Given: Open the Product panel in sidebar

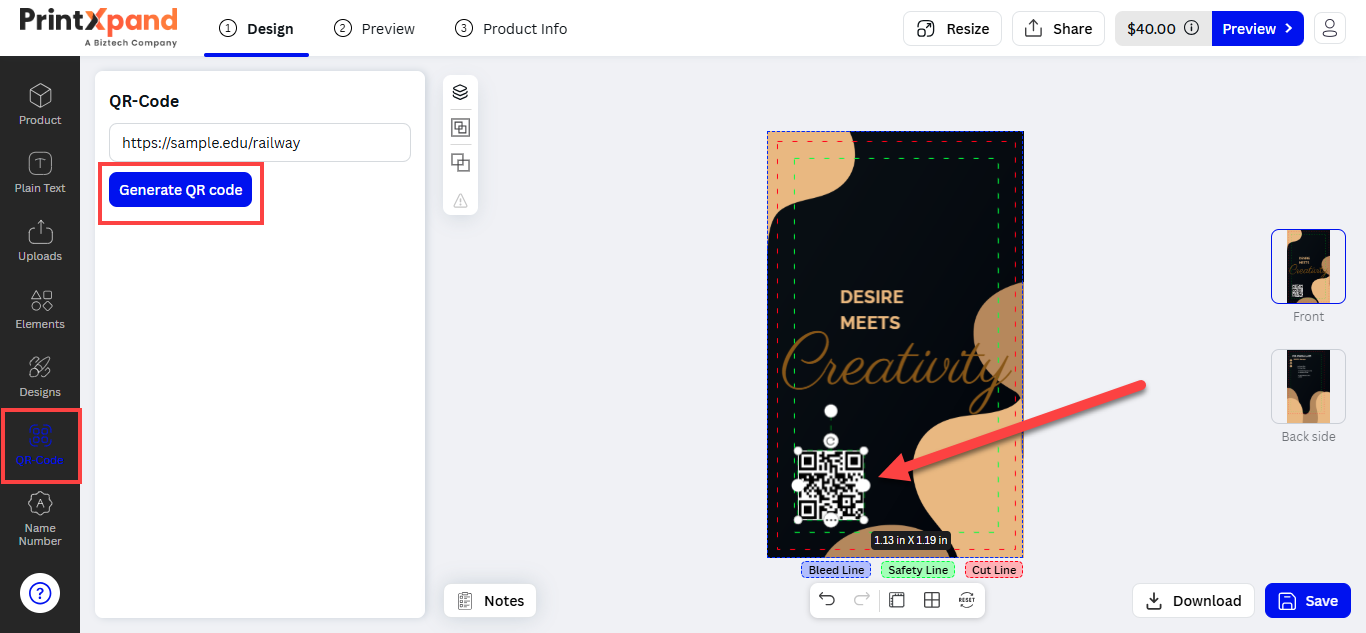Looking at the screenshot, I should [40, 104].
